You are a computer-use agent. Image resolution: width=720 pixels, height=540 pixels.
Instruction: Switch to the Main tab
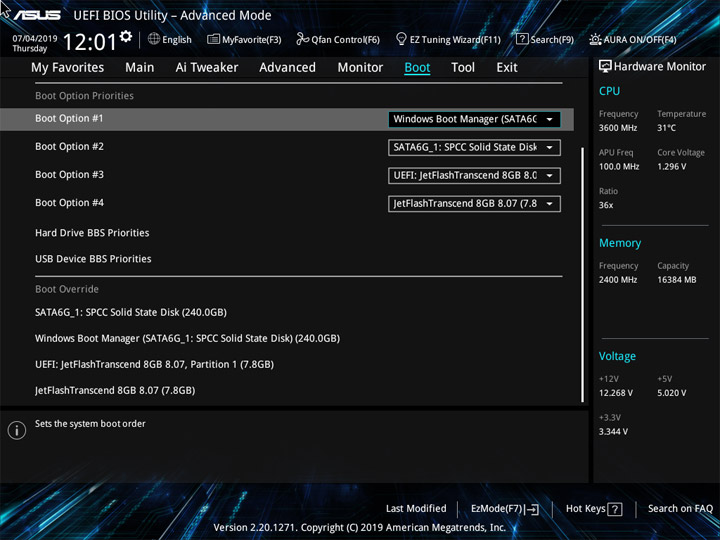coord(140,68)
